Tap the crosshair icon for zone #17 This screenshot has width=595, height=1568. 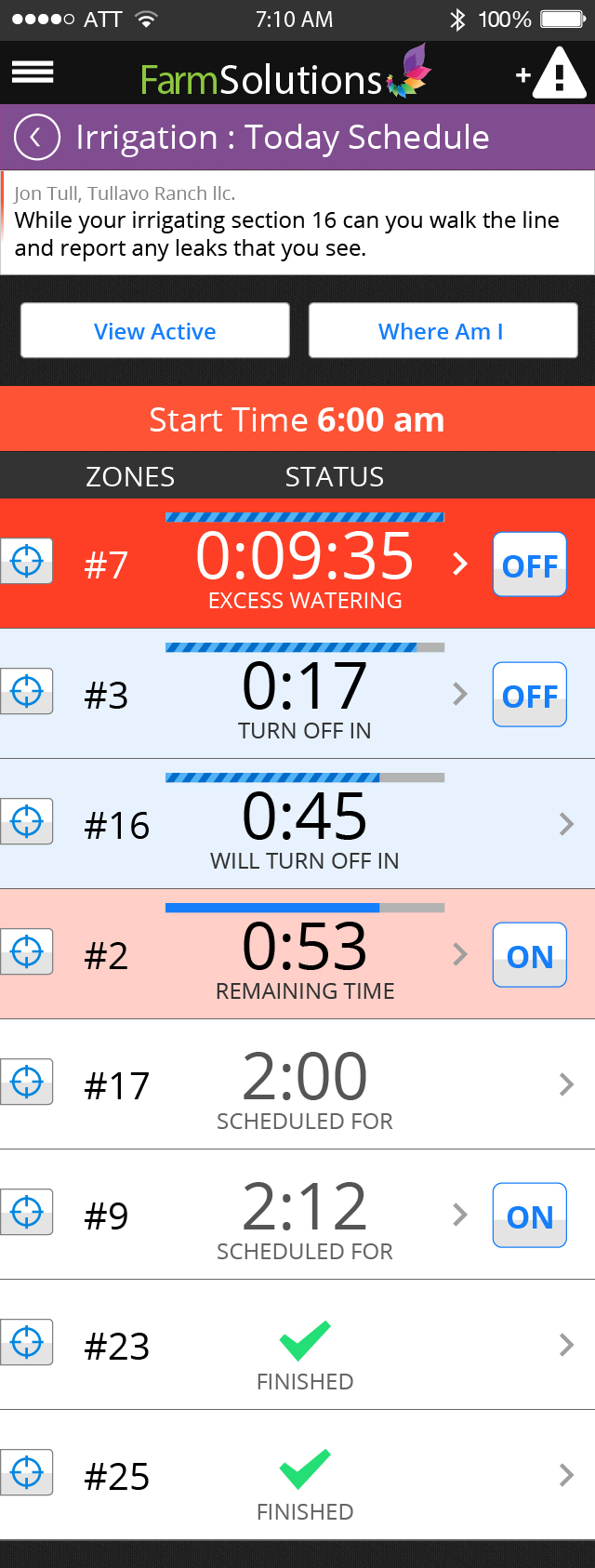click(x=27, y=1083)
